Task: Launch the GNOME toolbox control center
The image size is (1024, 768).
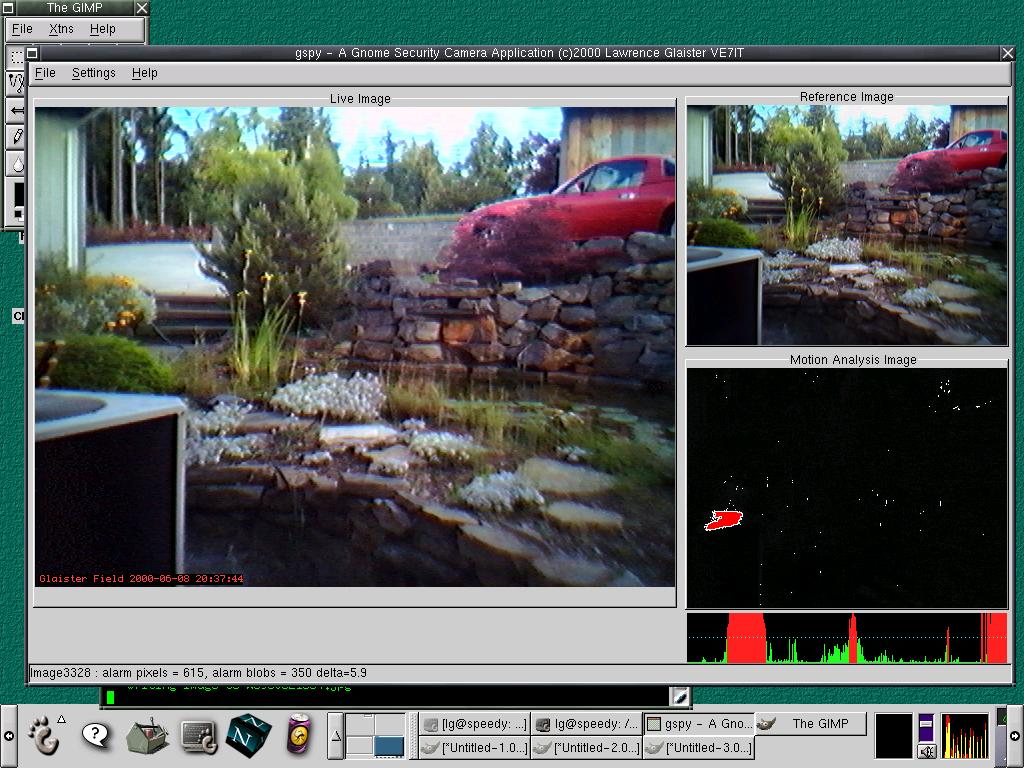Action: click(x=147, y=735)
